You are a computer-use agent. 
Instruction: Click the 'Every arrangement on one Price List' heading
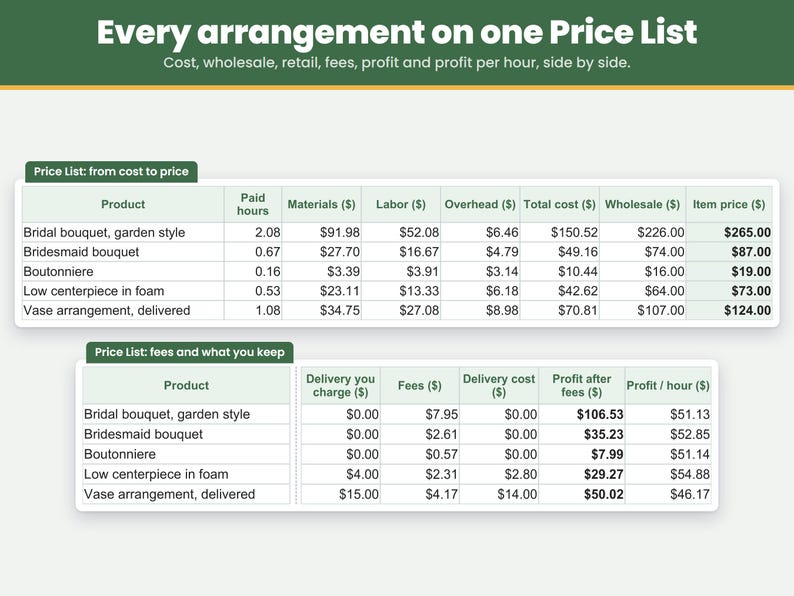click(x=397, y=32)
